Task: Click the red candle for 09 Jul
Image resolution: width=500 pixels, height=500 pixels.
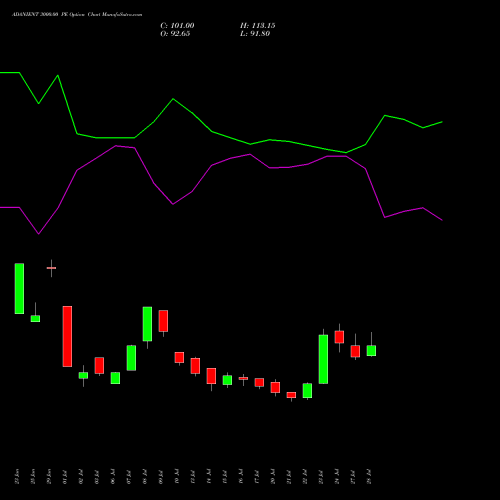Action: click(x=163, y=321)
